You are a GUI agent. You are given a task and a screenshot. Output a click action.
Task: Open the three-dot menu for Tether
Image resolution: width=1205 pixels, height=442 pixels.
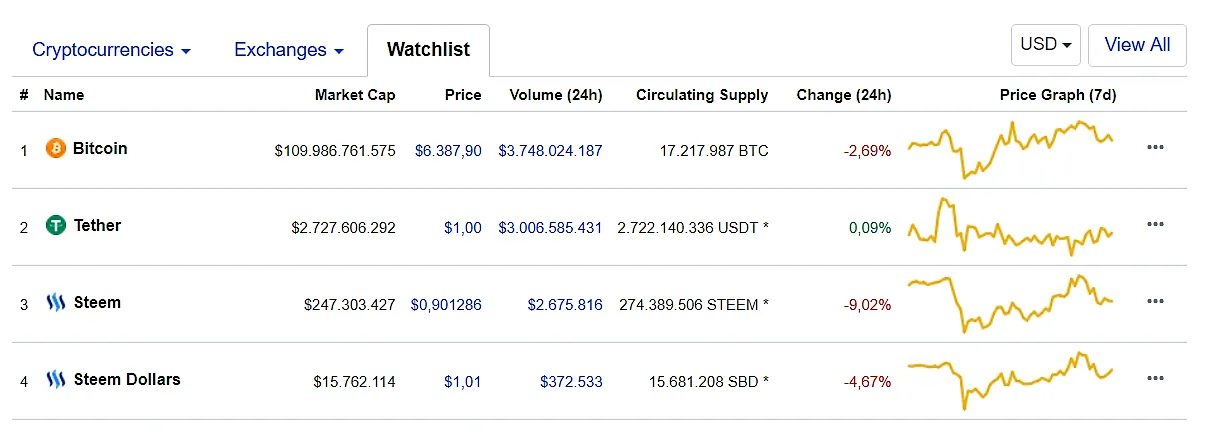[1155, 224]
